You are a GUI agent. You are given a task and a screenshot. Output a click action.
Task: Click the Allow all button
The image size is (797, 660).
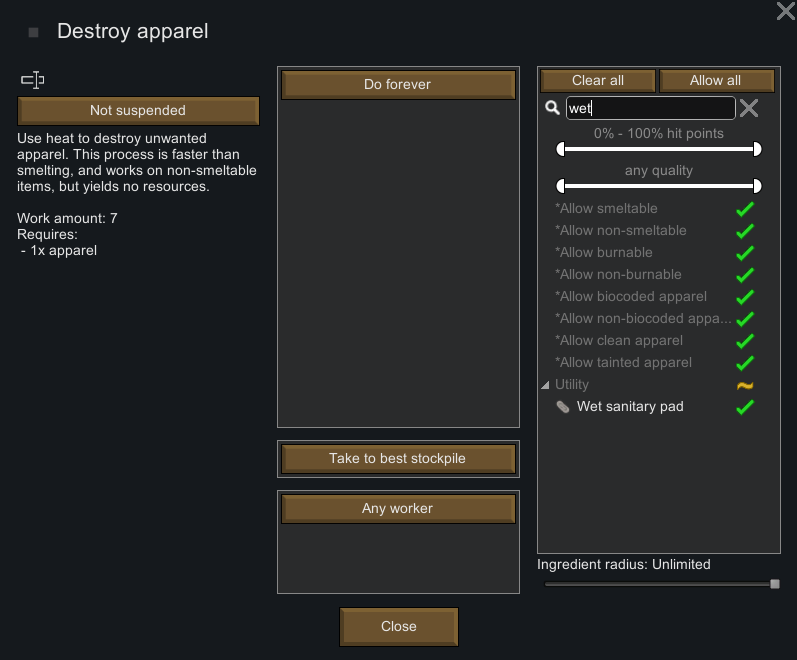[x=717, y=80]
